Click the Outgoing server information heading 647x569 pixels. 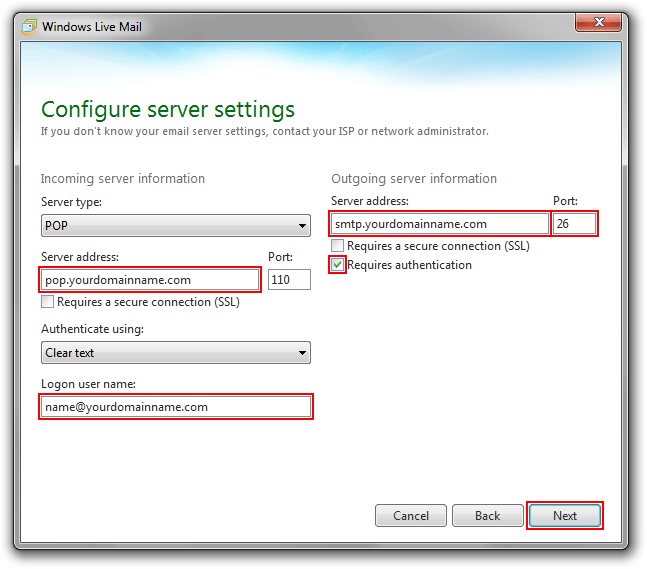coord(413,179)
